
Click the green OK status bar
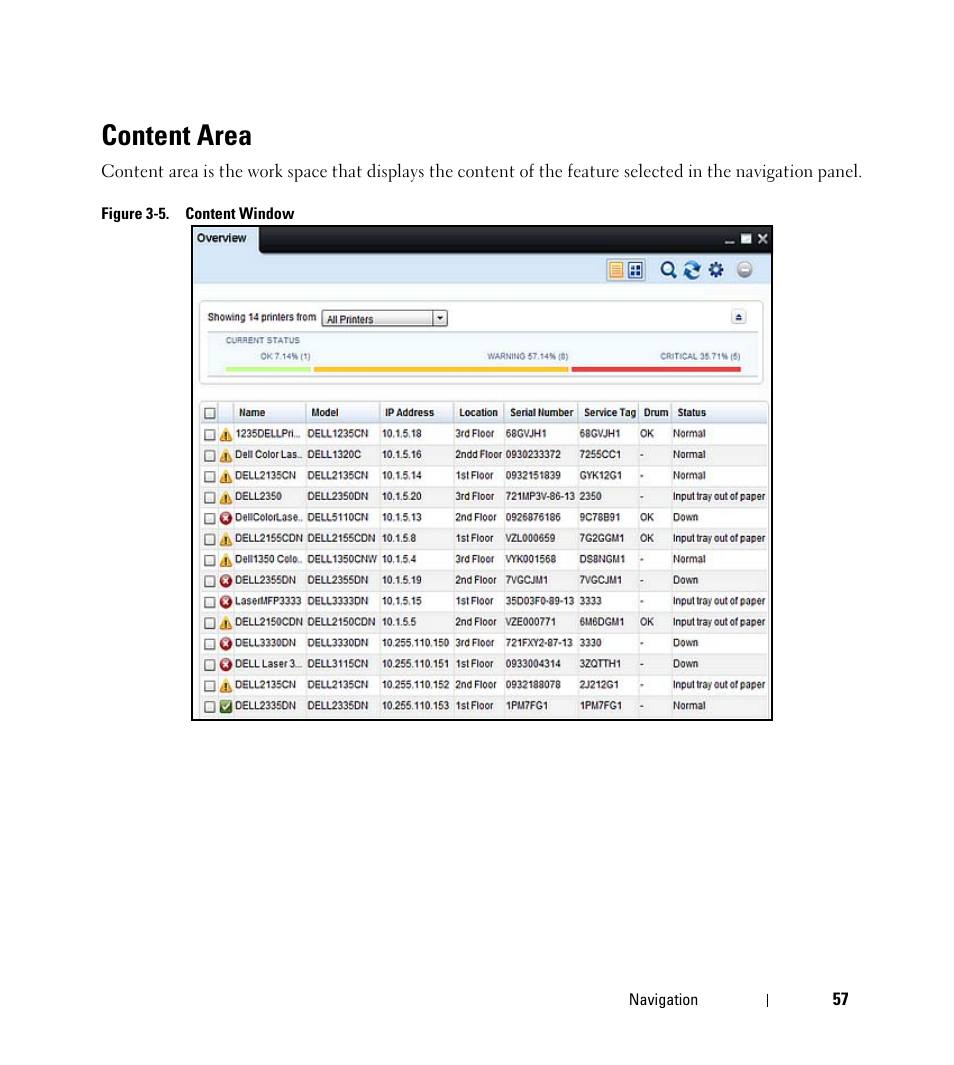click(x=268, y=369)
